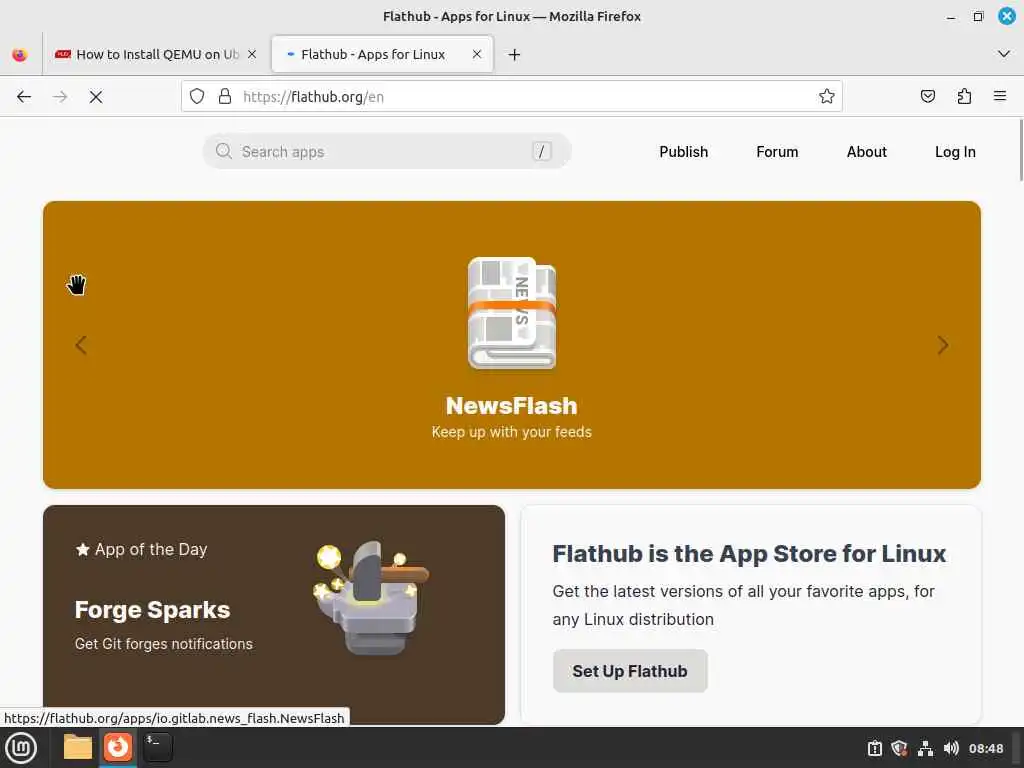
Task: Open the Extensions puzzle icon
Action: (x=964, y=97)
